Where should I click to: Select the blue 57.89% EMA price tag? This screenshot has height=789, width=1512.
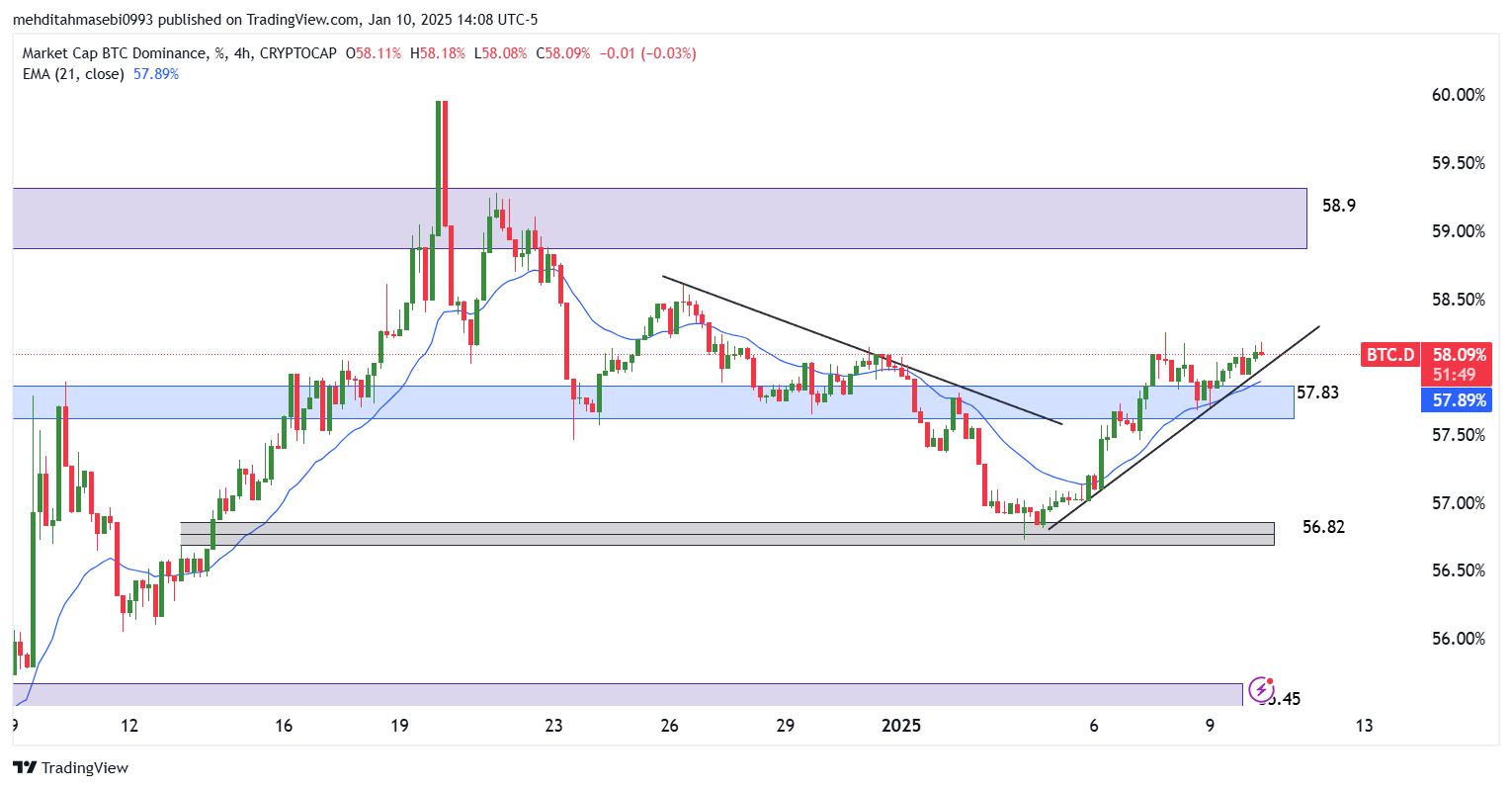point(1455,400)
